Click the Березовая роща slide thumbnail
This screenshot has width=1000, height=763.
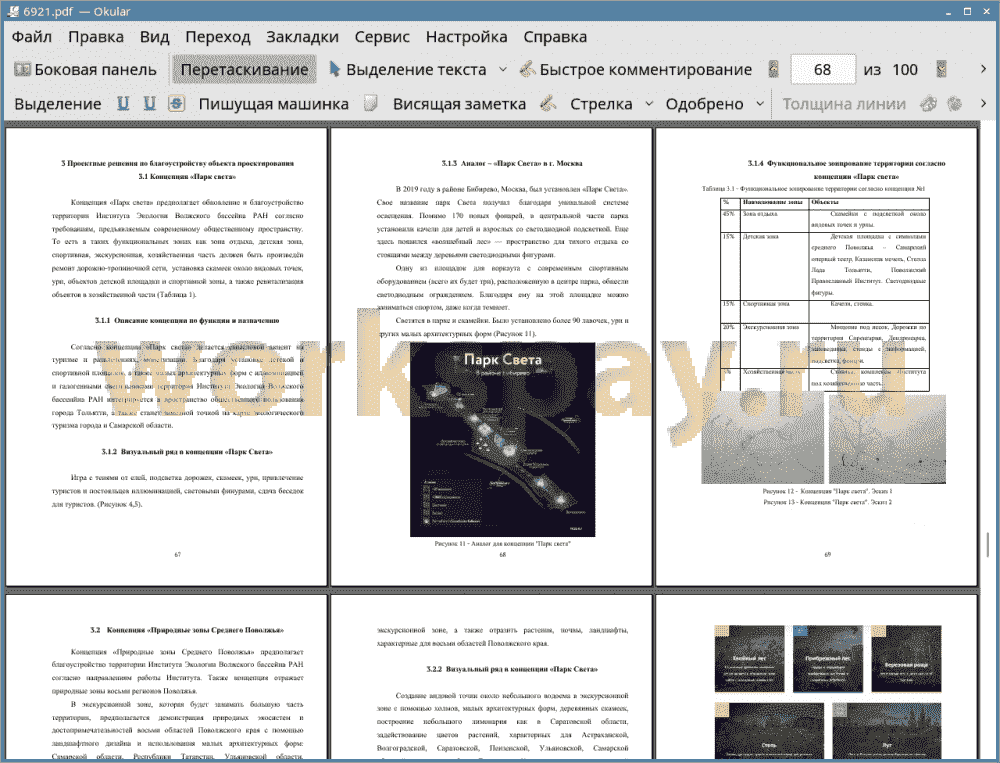pyautogui.click(x=906, y=659)
